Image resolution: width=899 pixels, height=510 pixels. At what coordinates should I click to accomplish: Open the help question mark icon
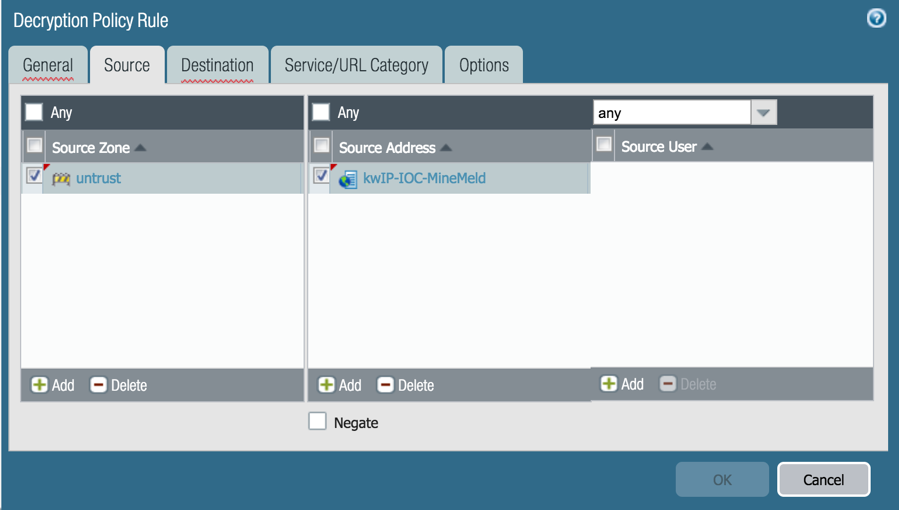click(876, 18)
